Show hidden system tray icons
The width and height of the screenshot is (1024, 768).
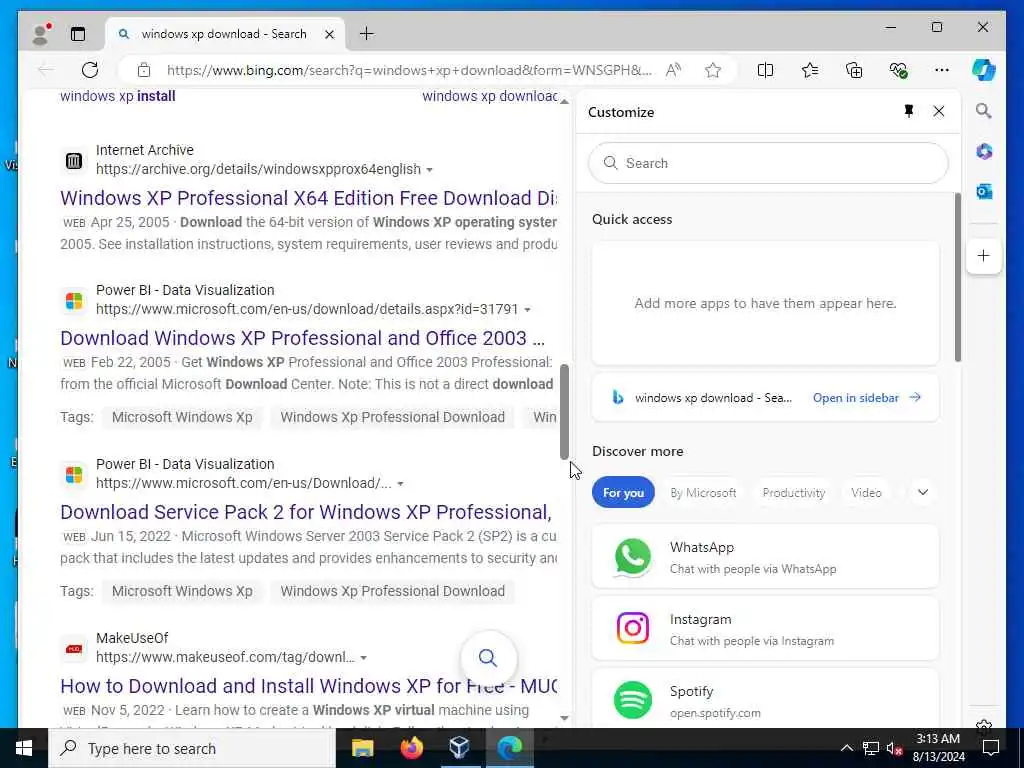click(x=846, y=748)
